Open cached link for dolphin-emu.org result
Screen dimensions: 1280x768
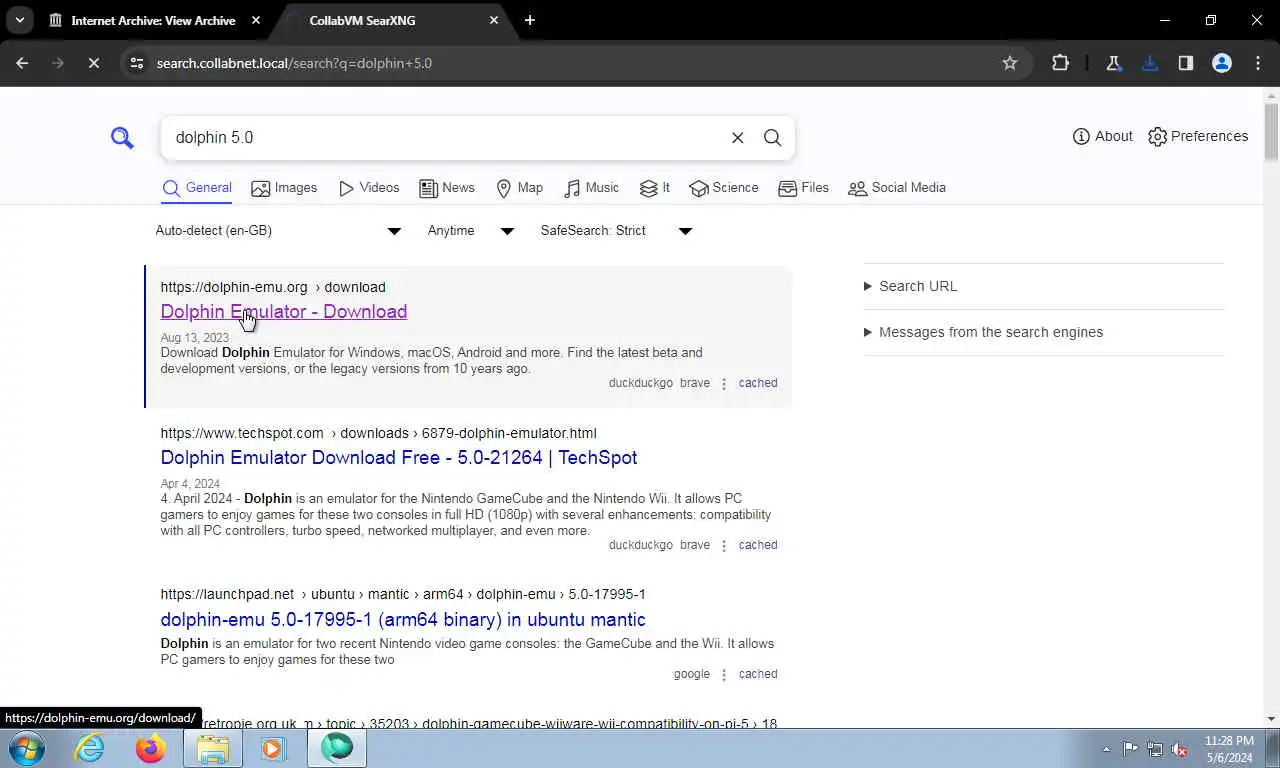pyautogui.click(x=758, y=383)
